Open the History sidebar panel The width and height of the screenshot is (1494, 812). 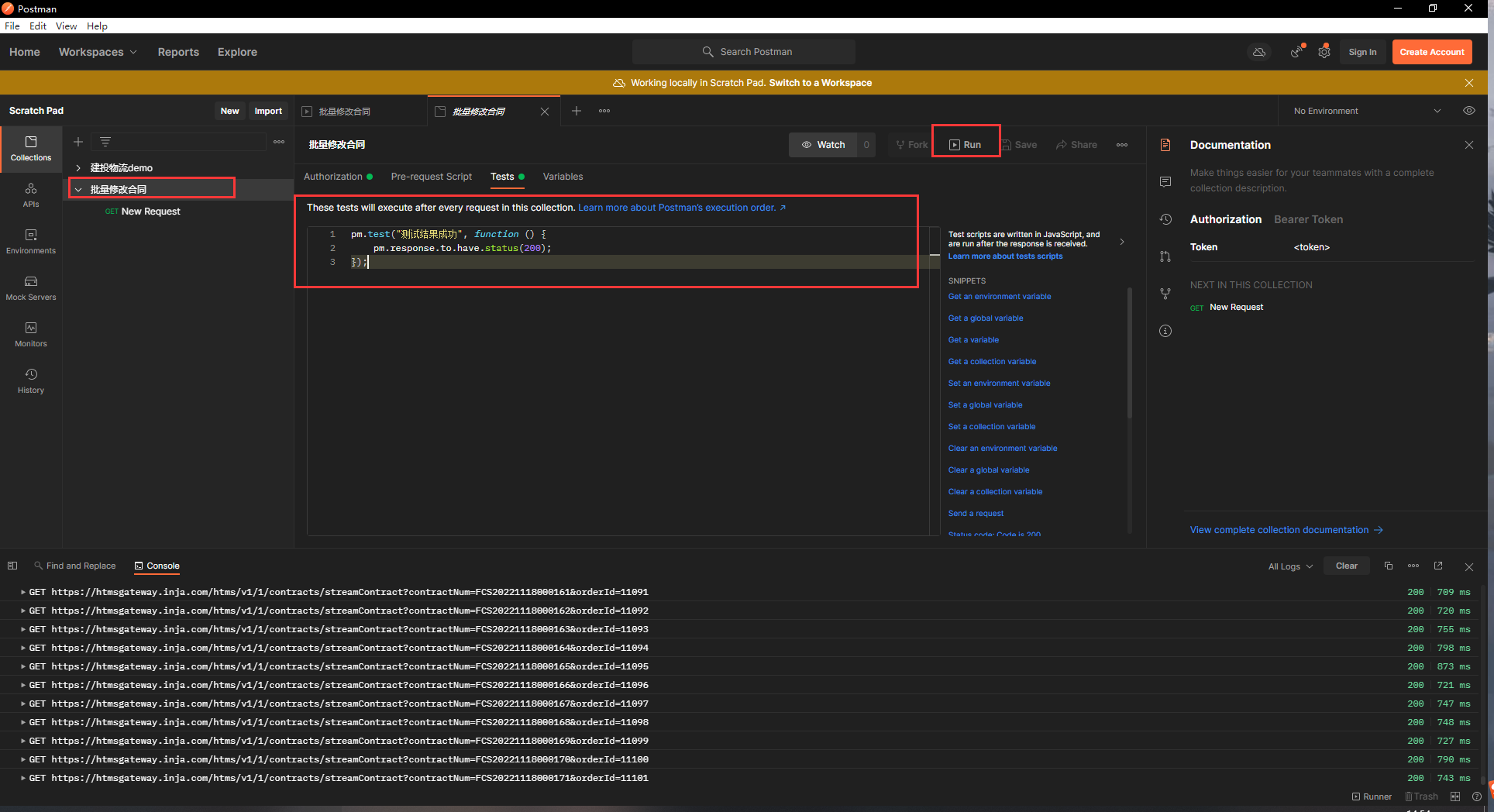[x=31, y=381]
